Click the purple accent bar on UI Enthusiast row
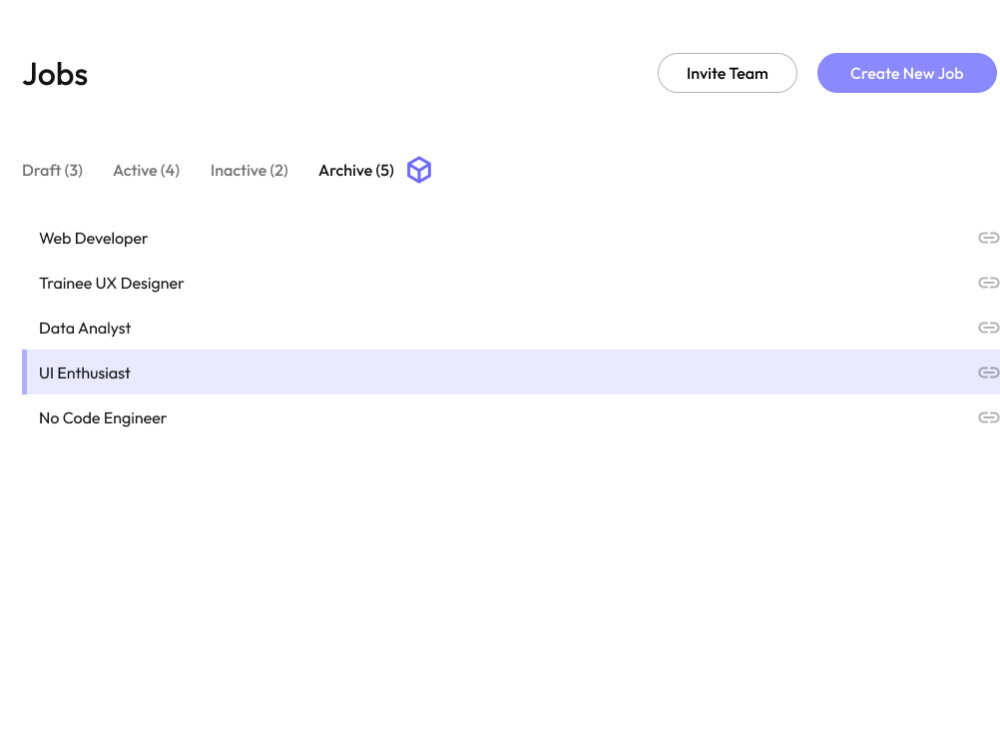Viewport: 1000px width, 750px height. pos(26,373)
